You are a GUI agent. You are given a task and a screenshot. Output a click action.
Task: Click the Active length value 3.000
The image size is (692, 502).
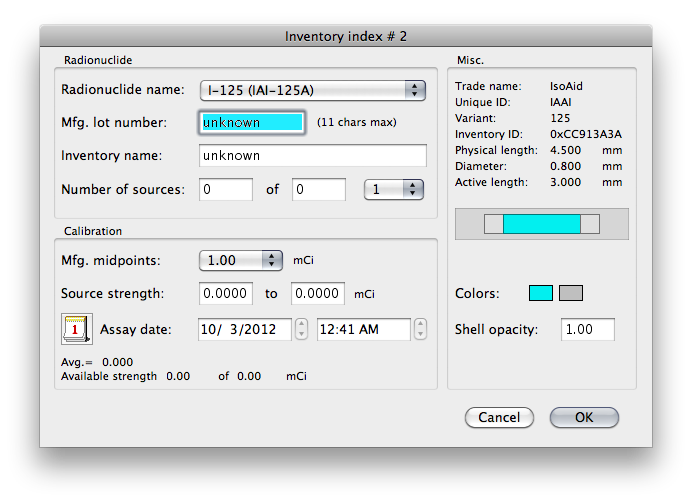click(565, 182)
